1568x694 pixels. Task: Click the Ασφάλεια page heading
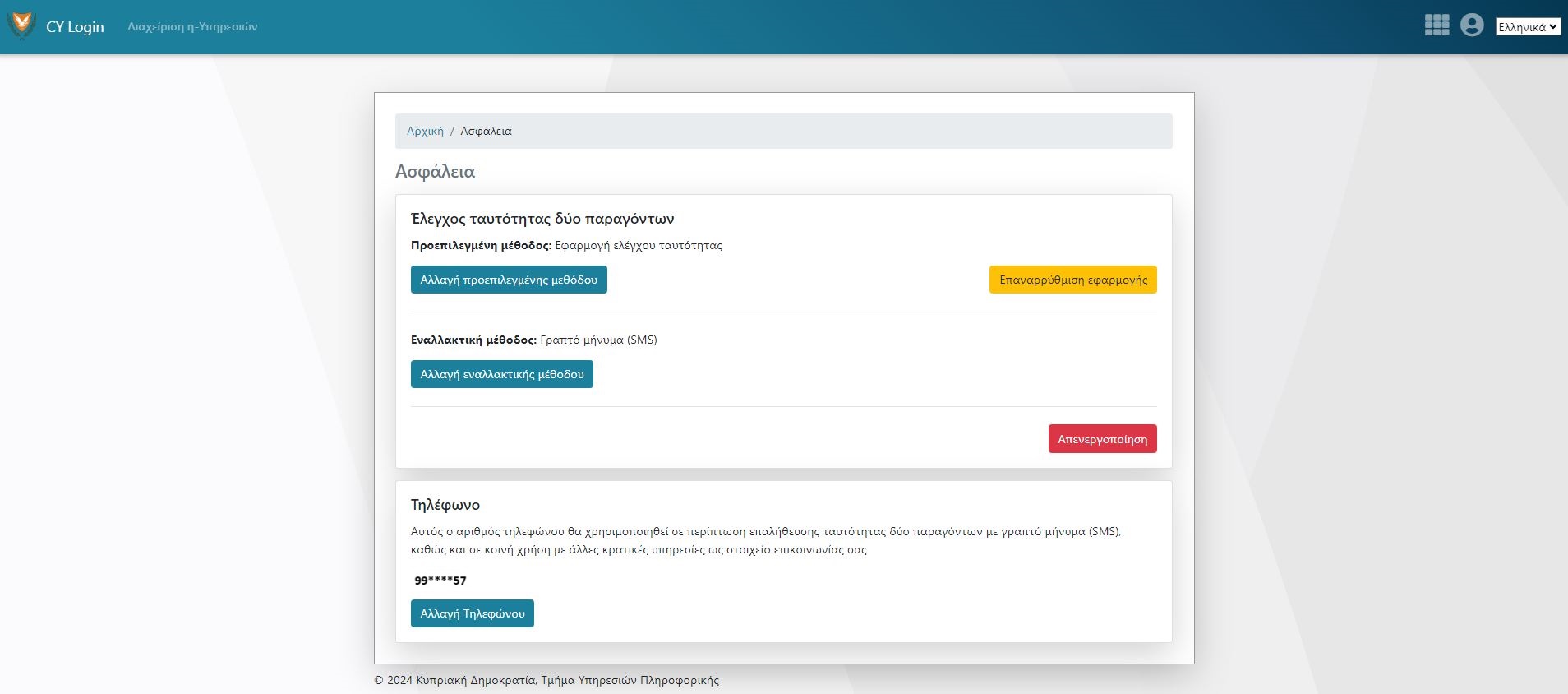coord(435,172)
